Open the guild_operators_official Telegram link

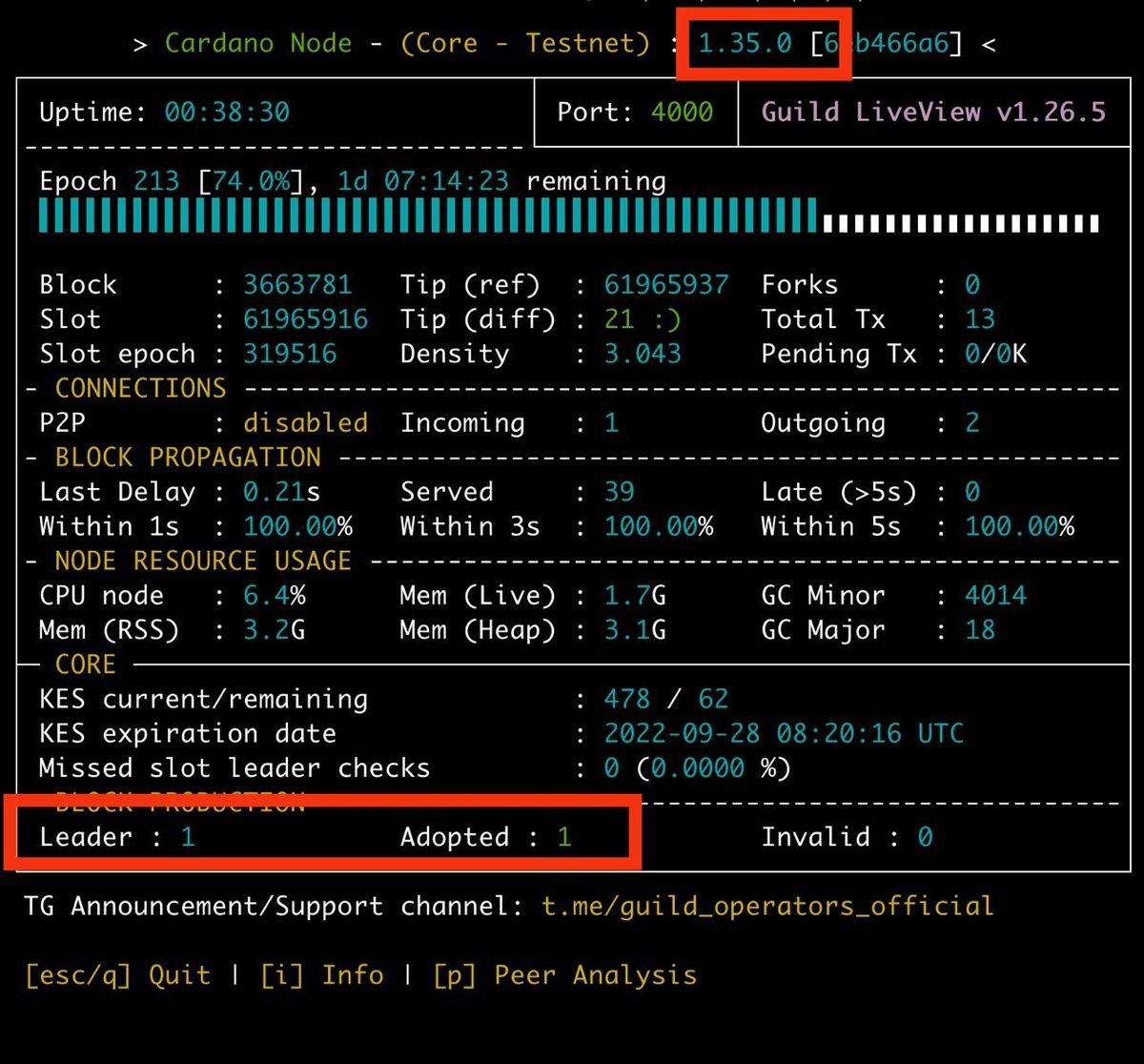pyautogui.click(x=766, y=906)
